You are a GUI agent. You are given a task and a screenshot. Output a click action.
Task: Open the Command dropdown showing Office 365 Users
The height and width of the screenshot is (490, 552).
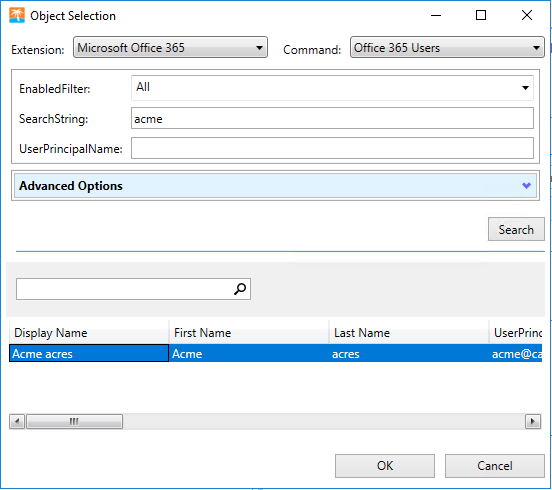click(447, 47)
